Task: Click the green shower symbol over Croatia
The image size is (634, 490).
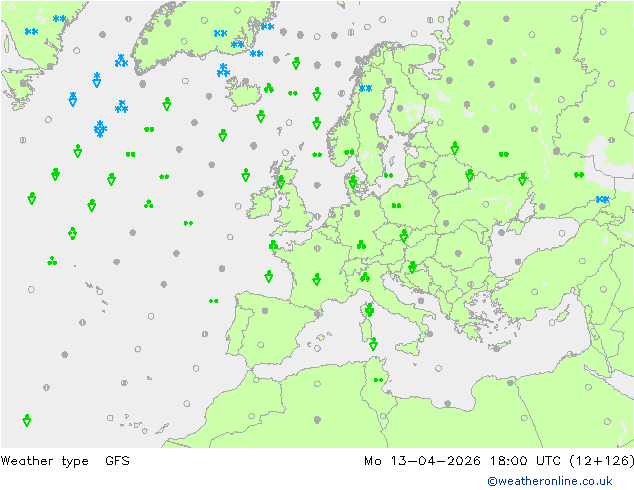Action: (412, 267)
